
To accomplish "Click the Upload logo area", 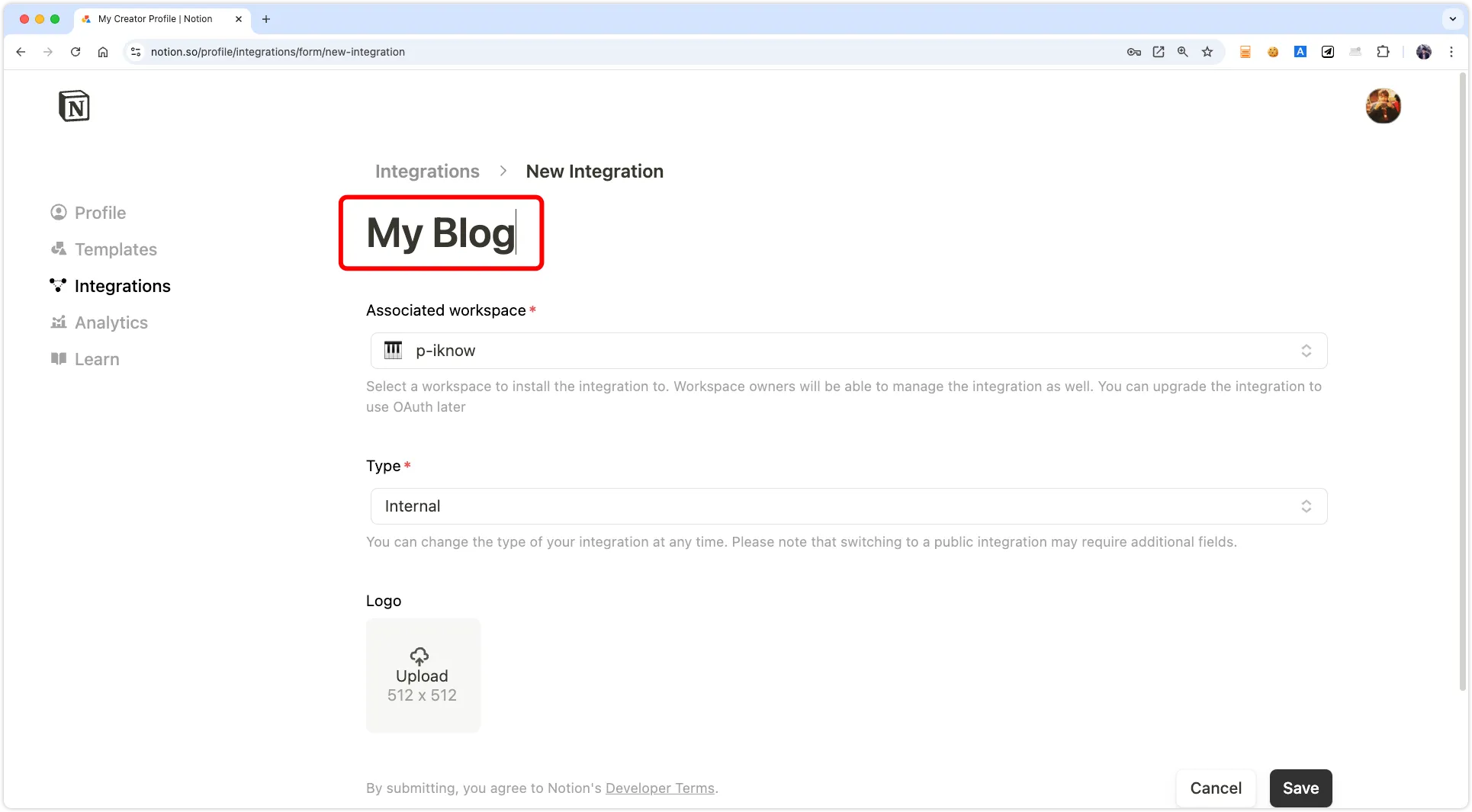I will pyautogui.click(x=423, y=676).
